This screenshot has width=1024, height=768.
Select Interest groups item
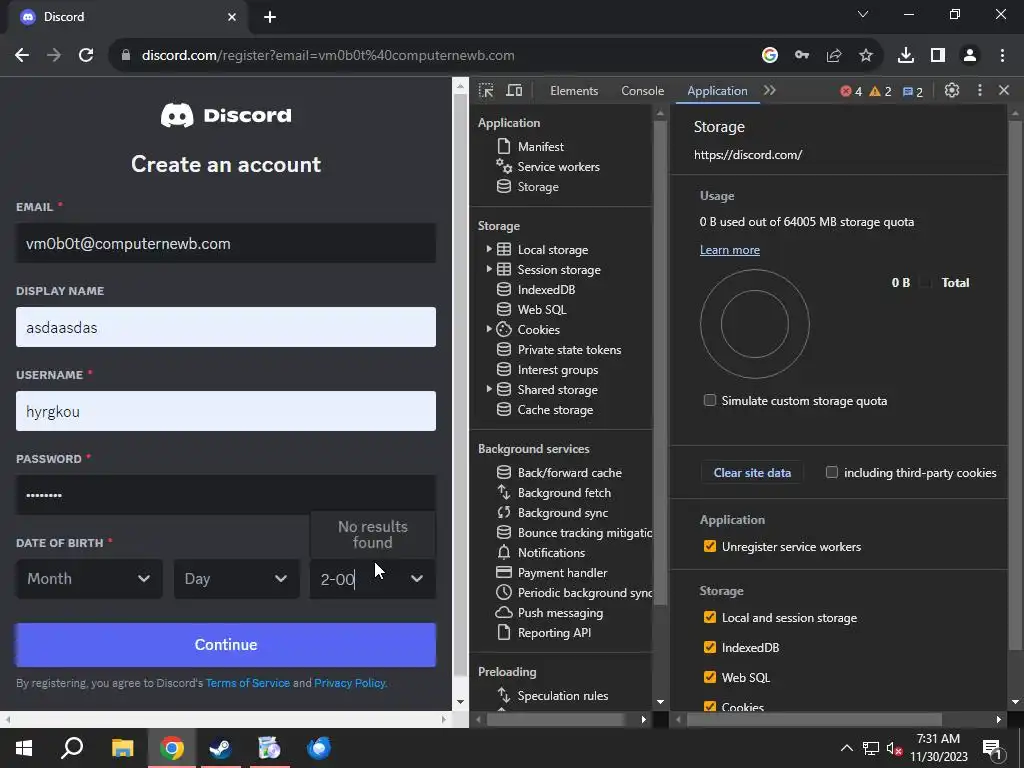[557, 370]
